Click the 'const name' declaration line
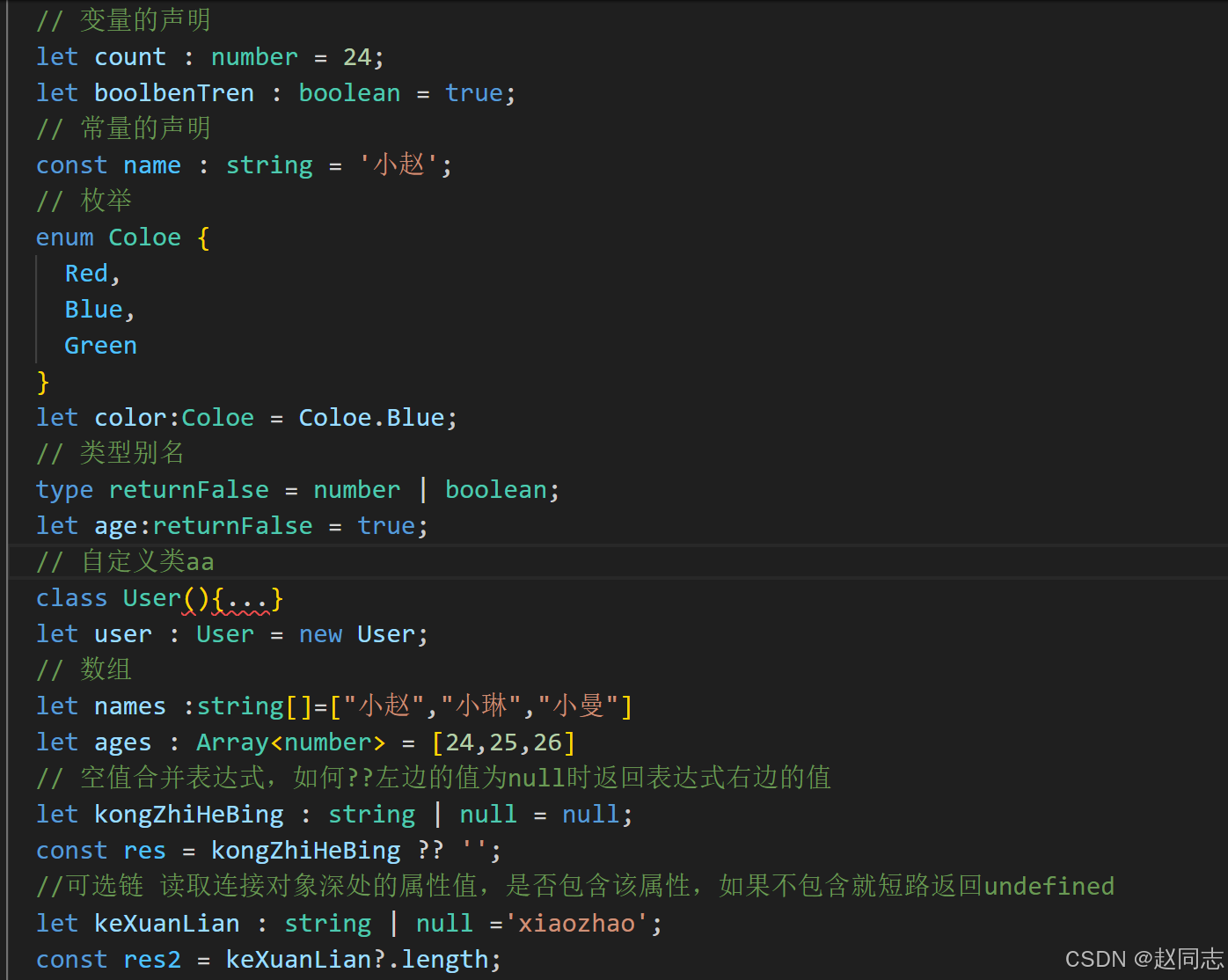Screen dimensions: 1228x980 coord(244,165)
